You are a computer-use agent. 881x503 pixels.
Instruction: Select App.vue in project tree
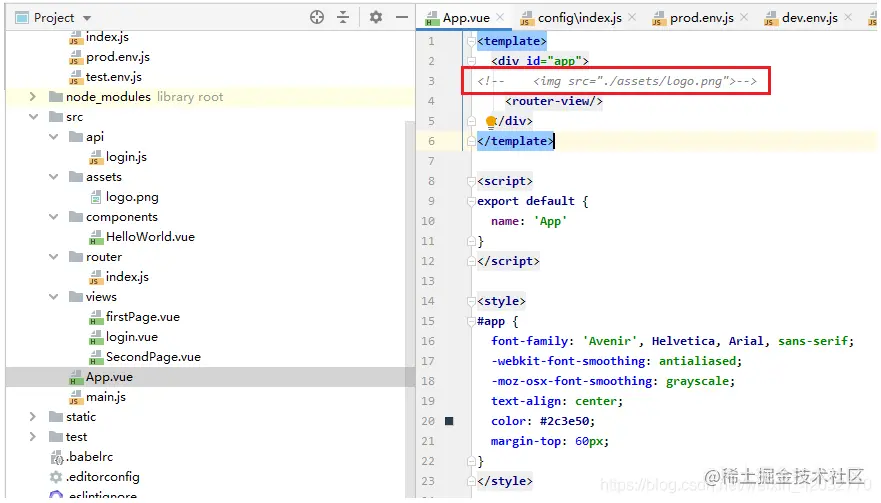coord(109,377)
